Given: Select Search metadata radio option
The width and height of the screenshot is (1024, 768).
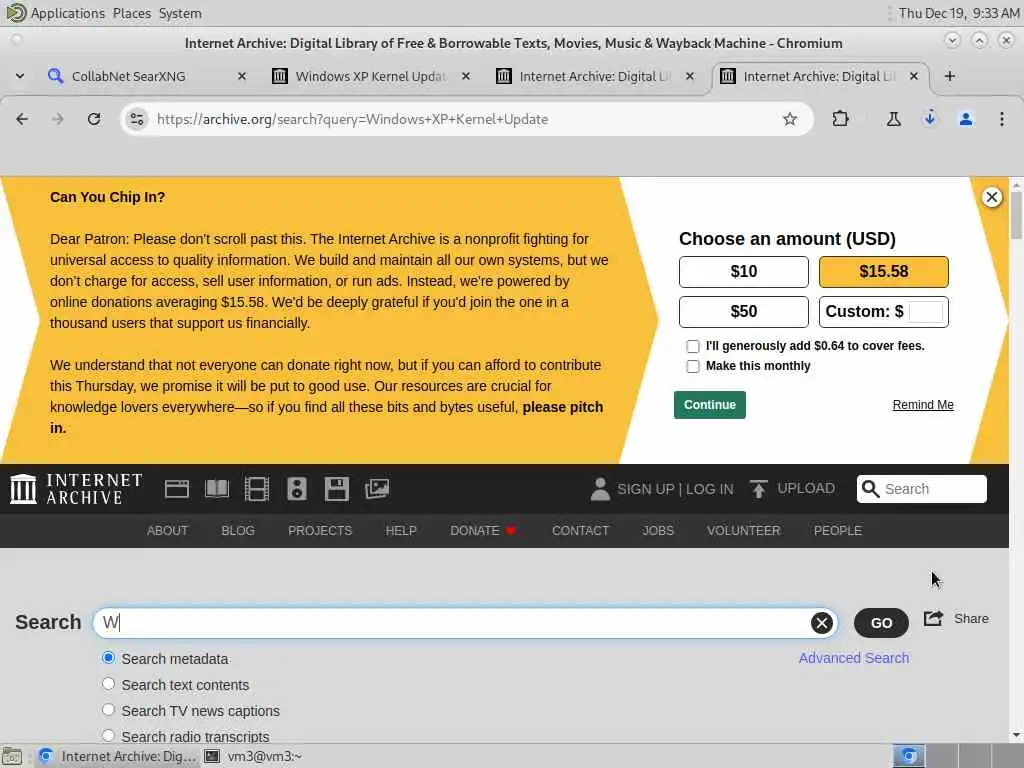Looking at the screenshot, I should 108,658.
